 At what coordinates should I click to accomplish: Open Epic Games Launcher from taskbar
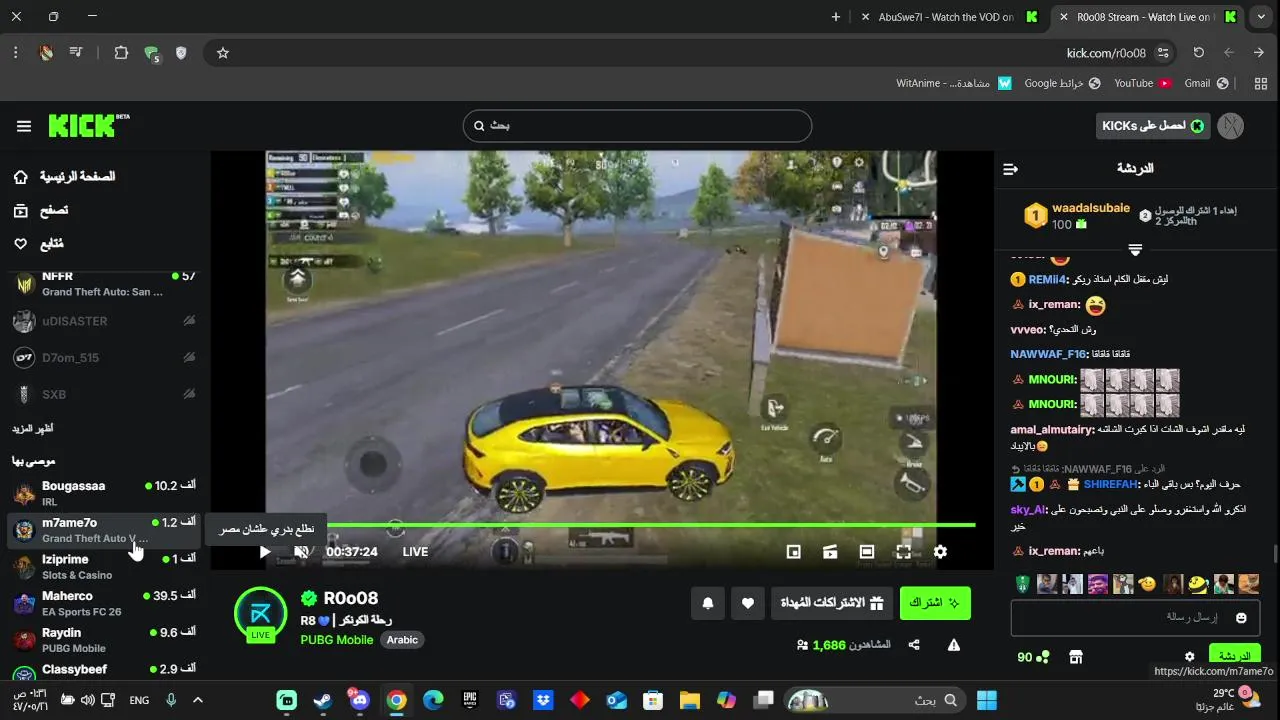click(x=470, y=700)
